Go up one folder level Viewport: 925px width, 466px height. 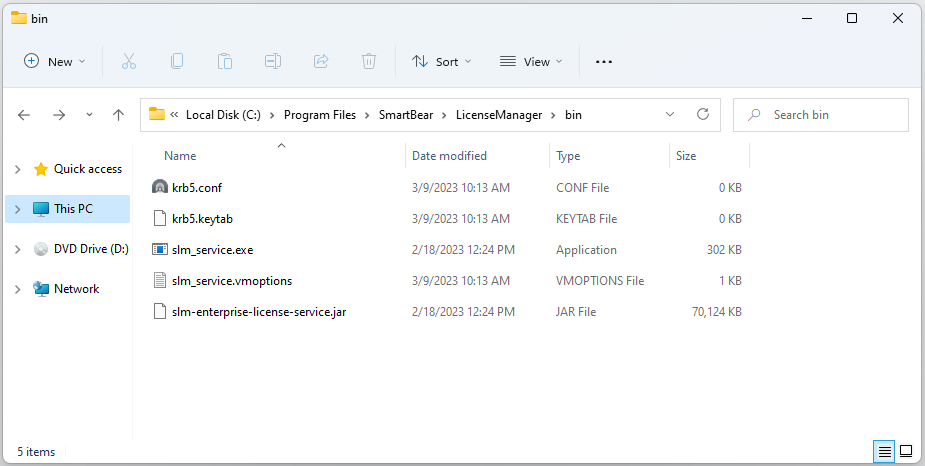tap(119, 115)
